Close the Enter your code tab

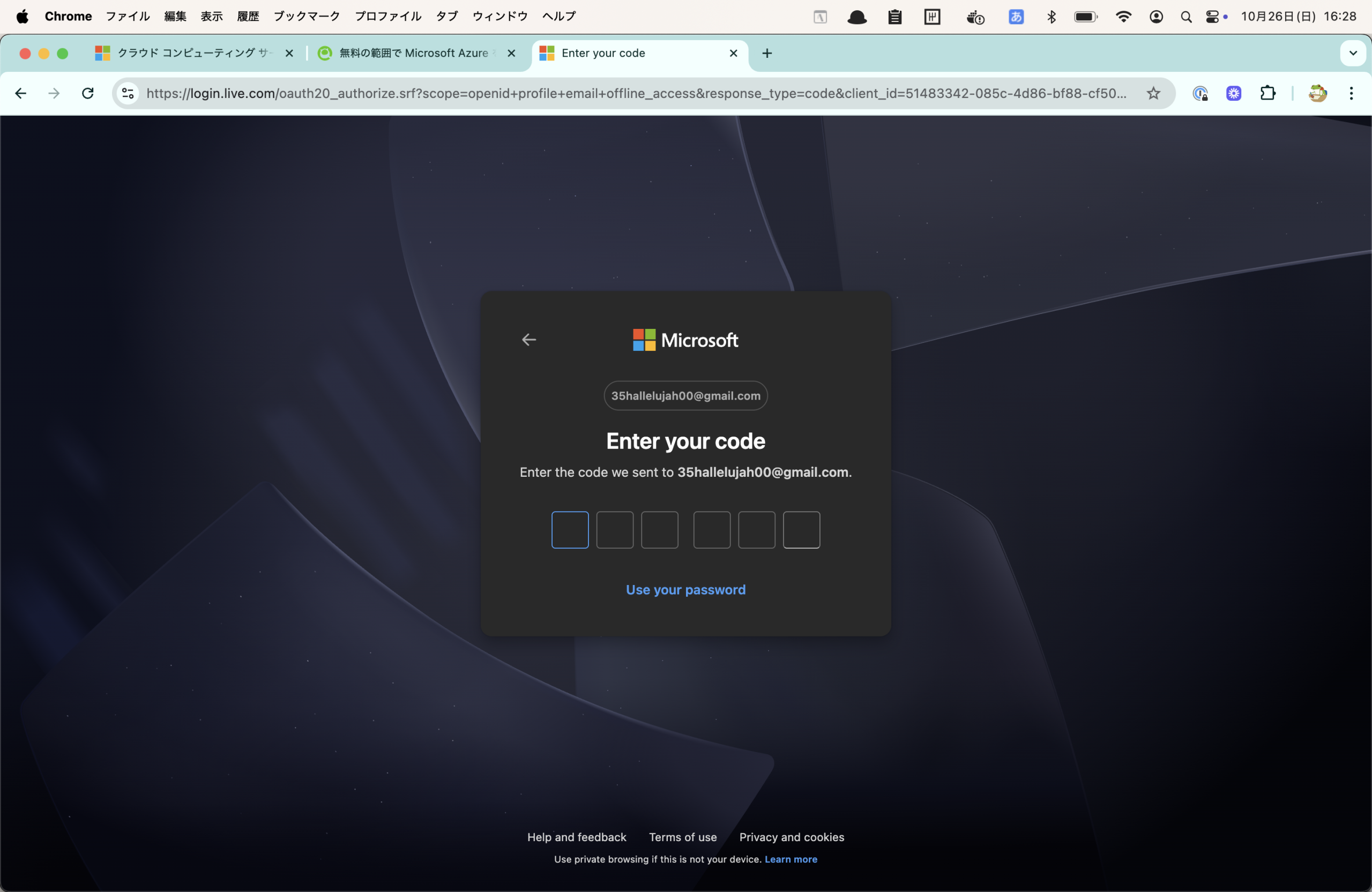(733, 54)
